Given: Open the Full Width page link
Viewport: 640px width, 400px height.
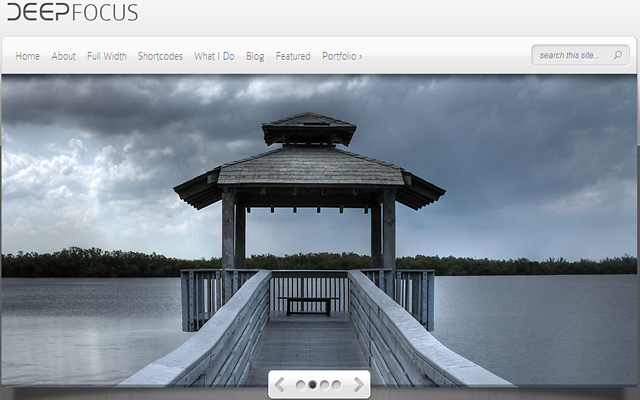Looking at the screenshot, I should [x=107, y=56].
